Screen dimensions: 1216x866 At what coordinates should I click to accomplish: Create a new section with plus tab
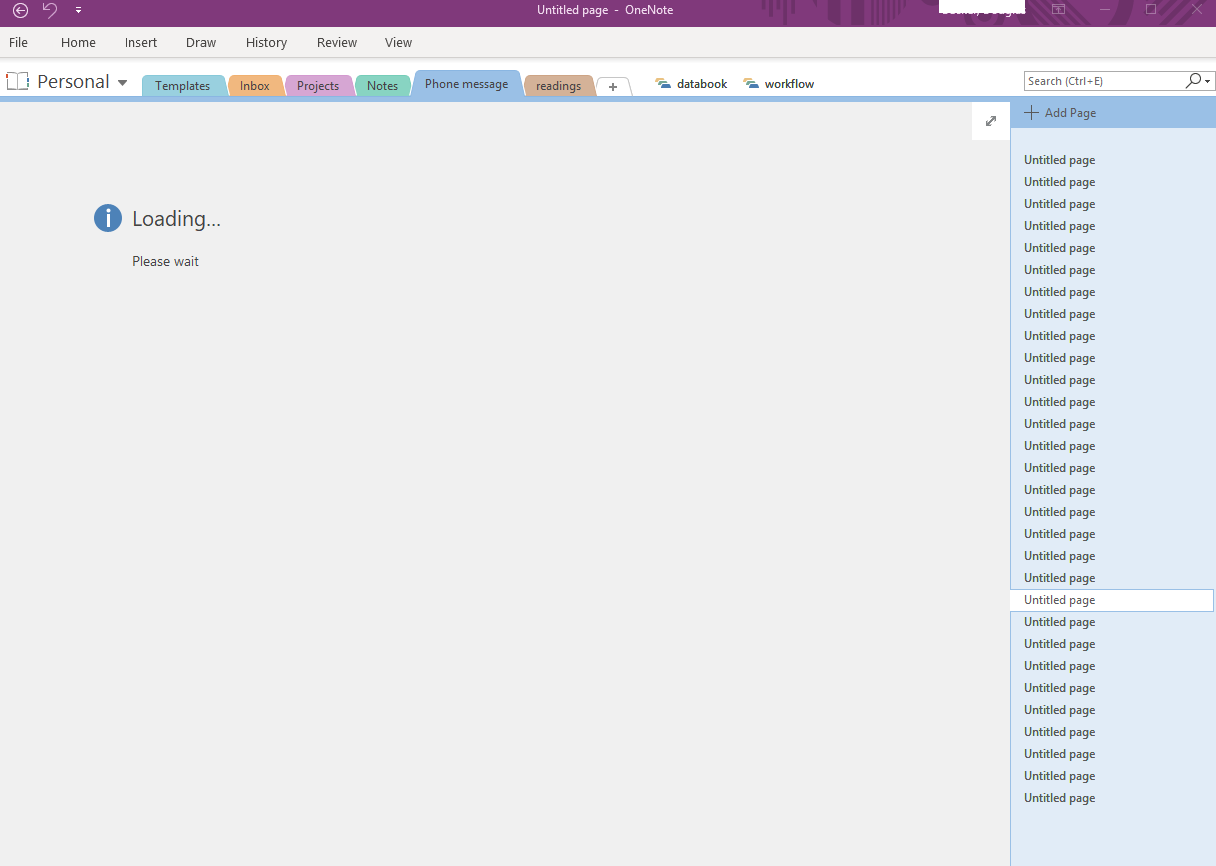(x=613, y=87)
